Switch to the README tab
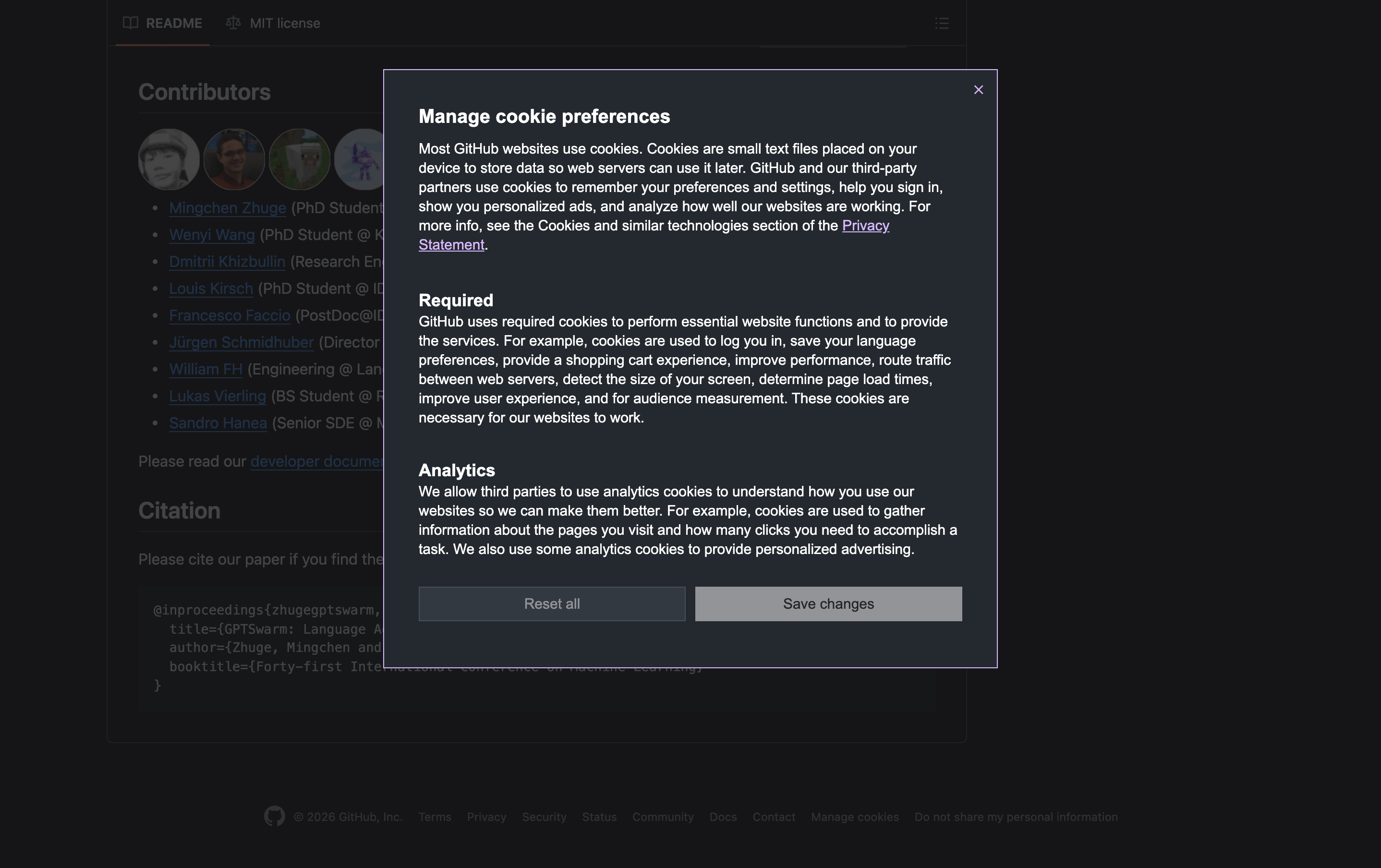 (173, 23)
